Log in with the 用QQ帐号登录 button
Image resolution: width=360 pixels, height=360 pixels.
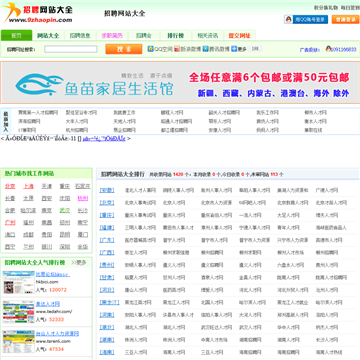[306, 19]
